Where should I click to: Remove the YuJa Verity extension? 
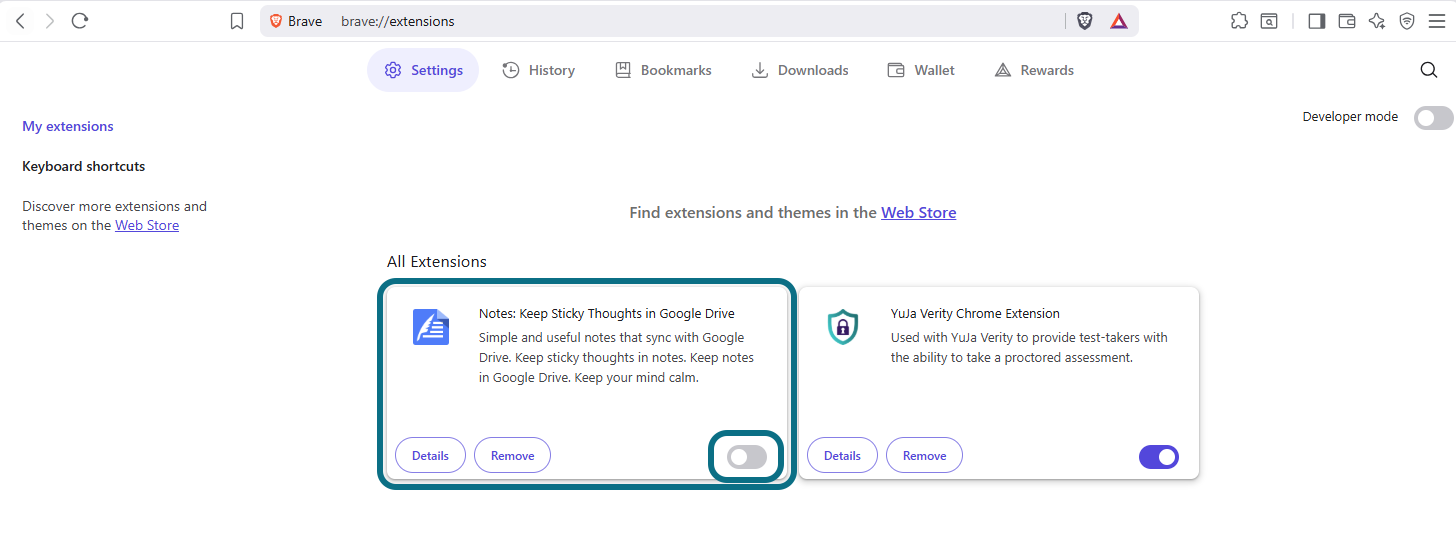(924, 455)
